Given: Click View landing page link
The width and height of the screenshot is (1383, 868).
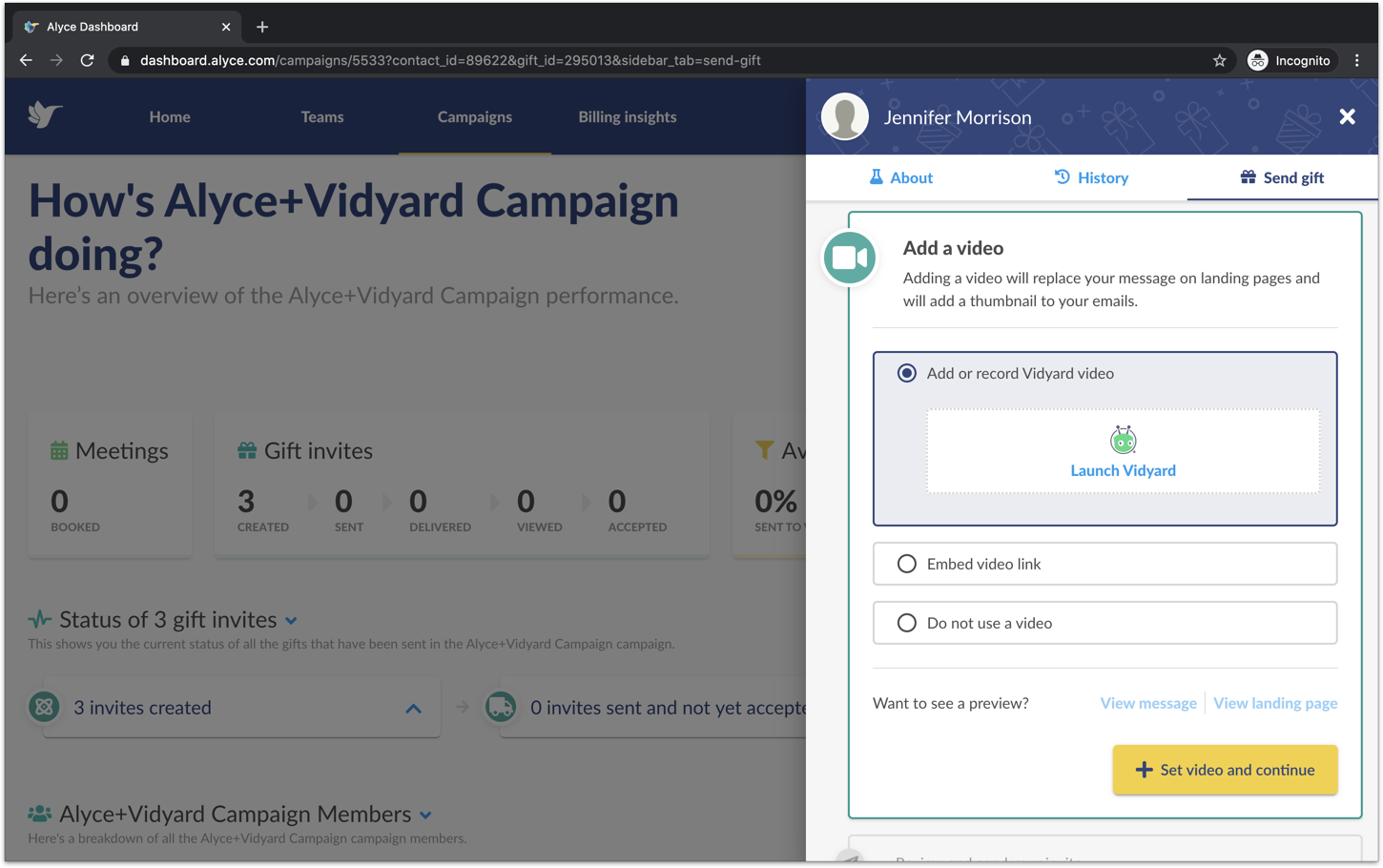Looking at the screenshot, I should pos(1275,703).
